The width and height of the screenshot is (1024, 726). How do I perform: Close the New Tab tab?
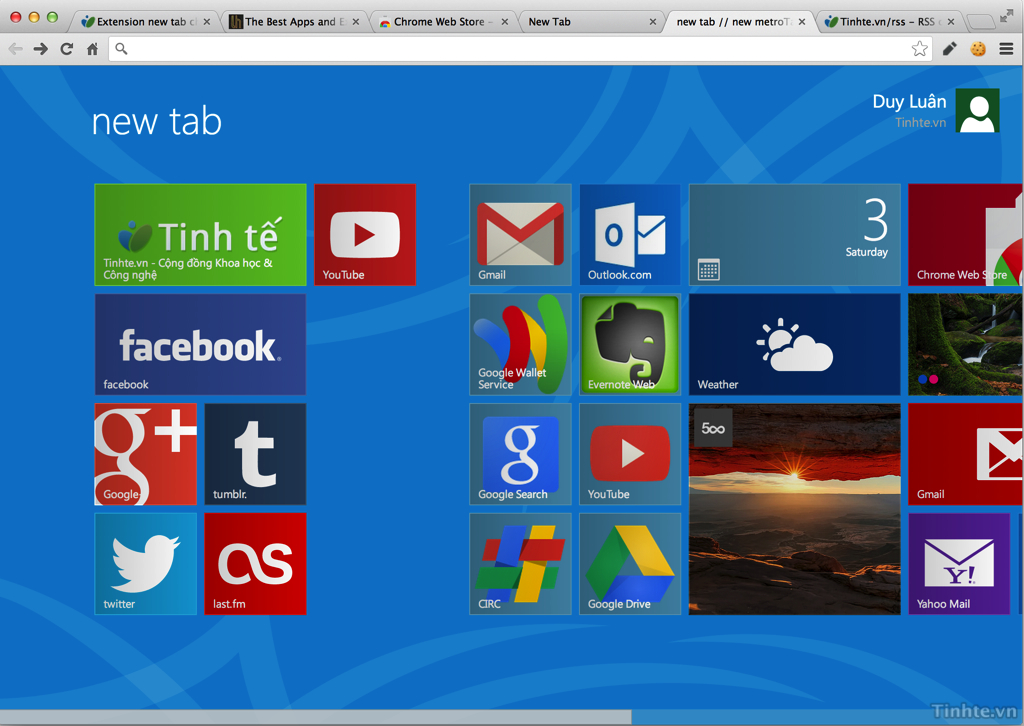pyautogui.click(x=652, y=22)
